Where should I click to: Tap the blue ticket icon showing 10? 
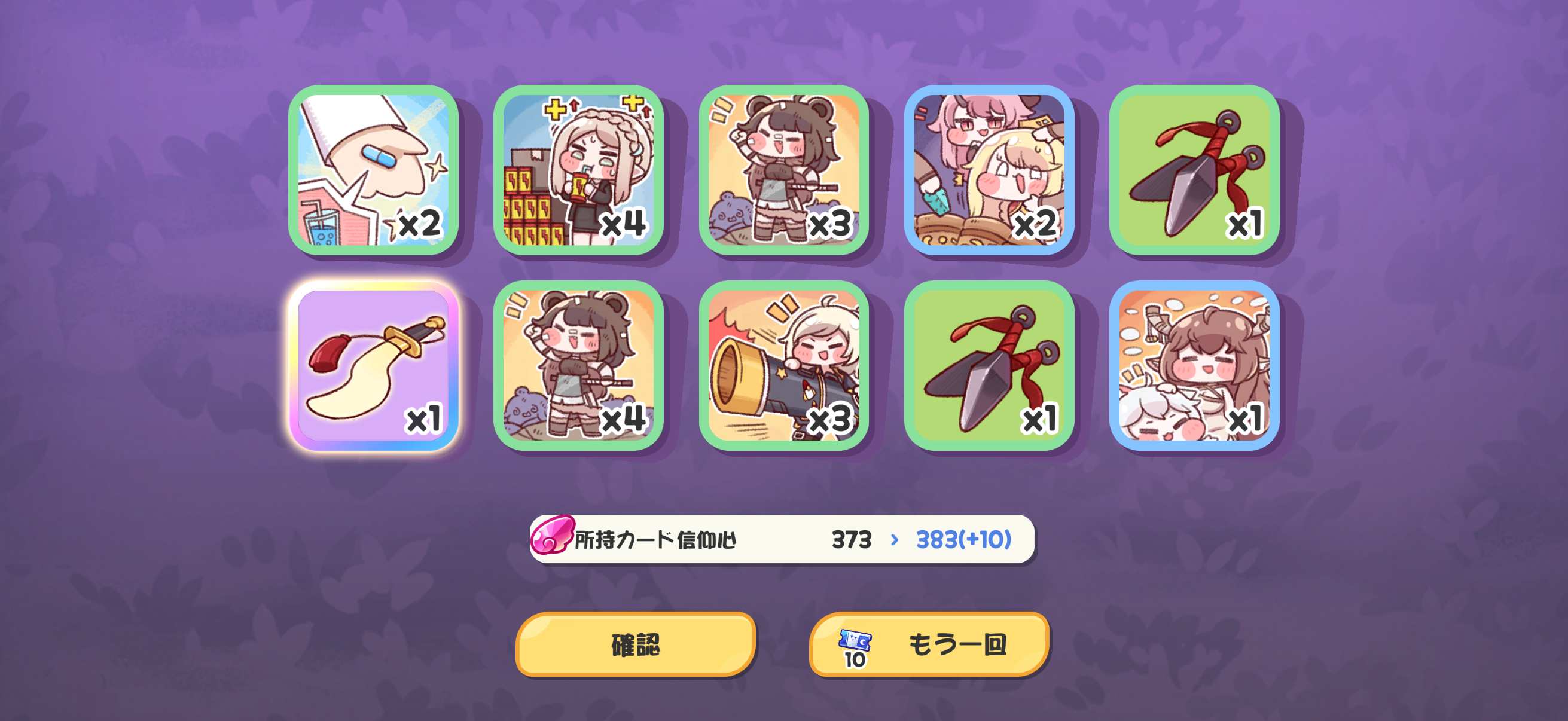855,648
